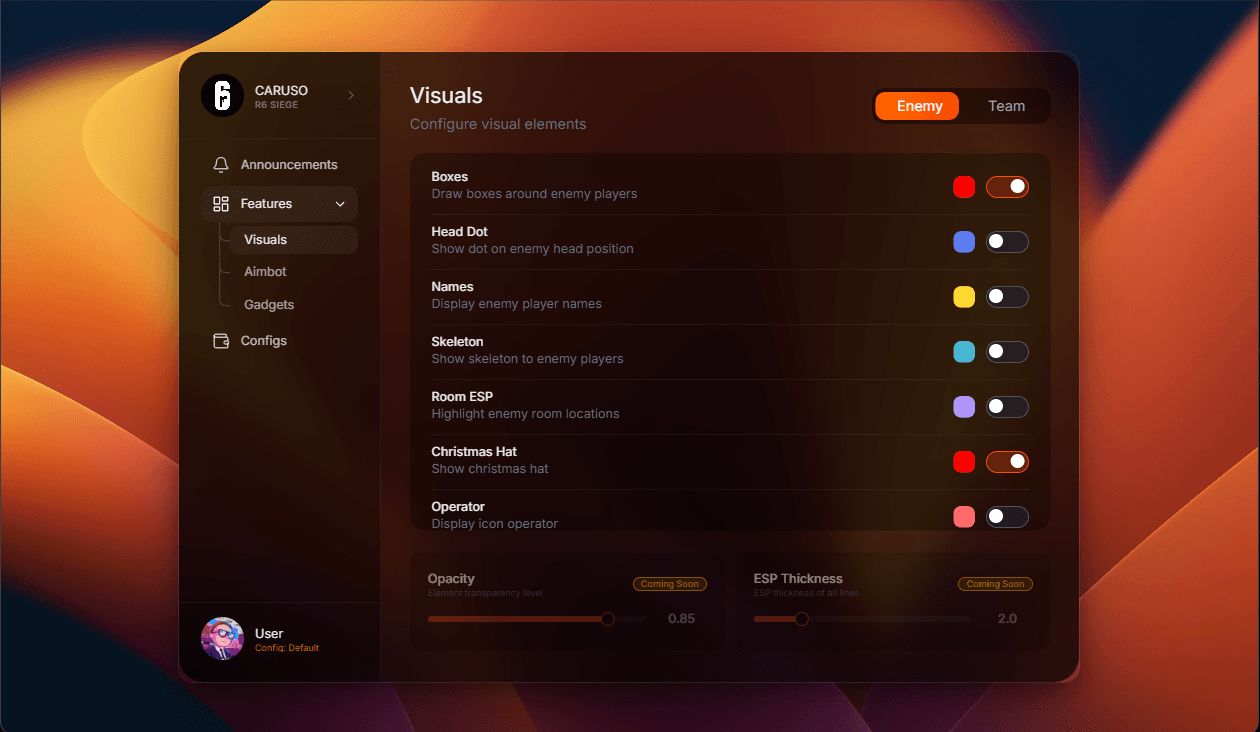
Task: Click the 'Visuals' page heading
Action: coord(446,96)
